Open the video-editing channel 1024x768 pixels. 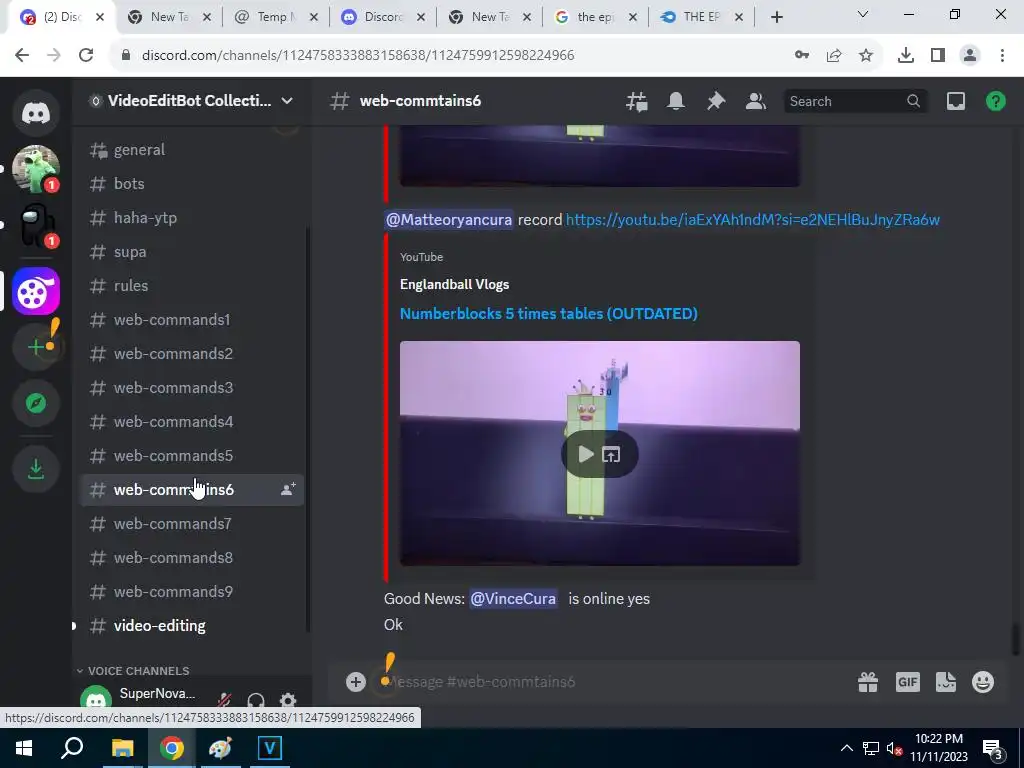[192, 625]
